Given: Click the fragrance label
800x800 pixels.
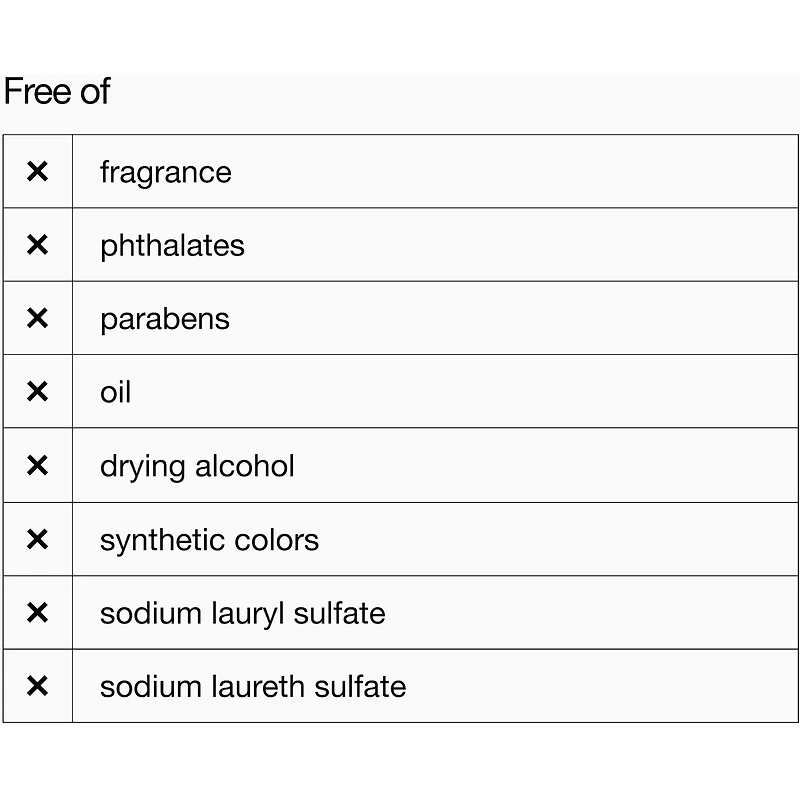Looking at the screenshot, I should point(165,172).
